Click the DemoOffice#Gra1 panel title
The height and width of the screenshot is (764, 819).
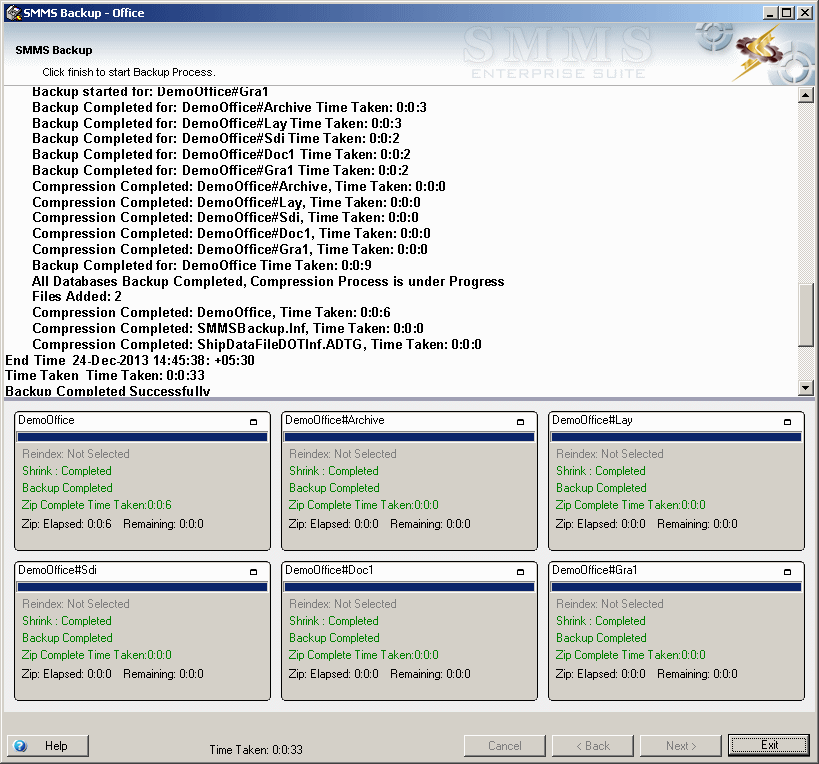[x=594, y=570]
